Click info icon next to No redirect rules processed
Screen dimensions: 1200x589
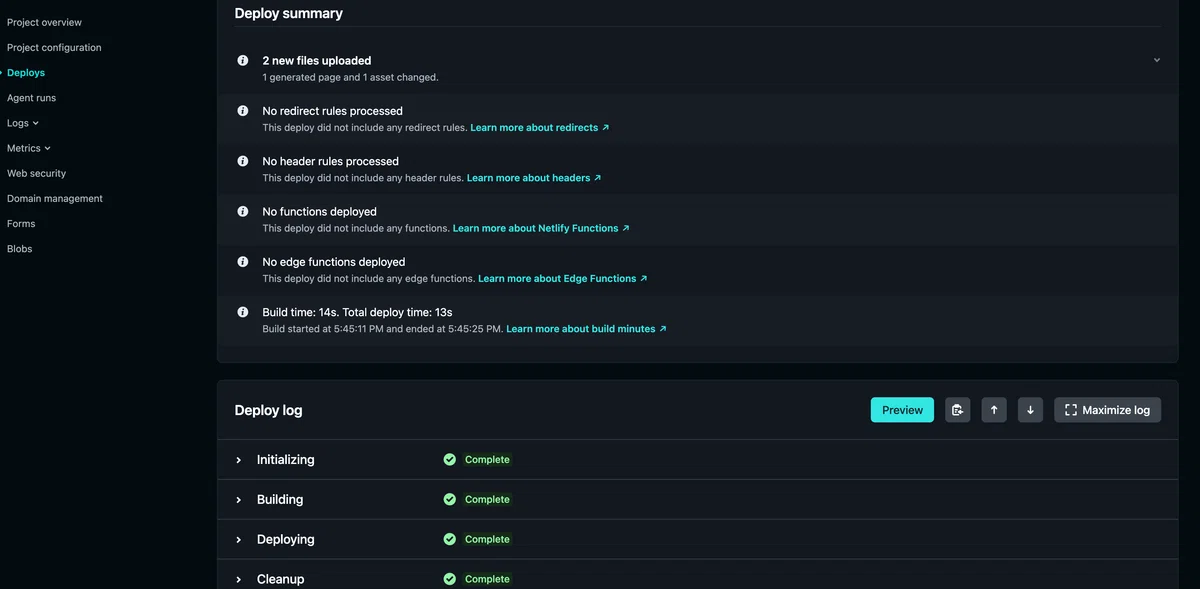tap(243, 111)
